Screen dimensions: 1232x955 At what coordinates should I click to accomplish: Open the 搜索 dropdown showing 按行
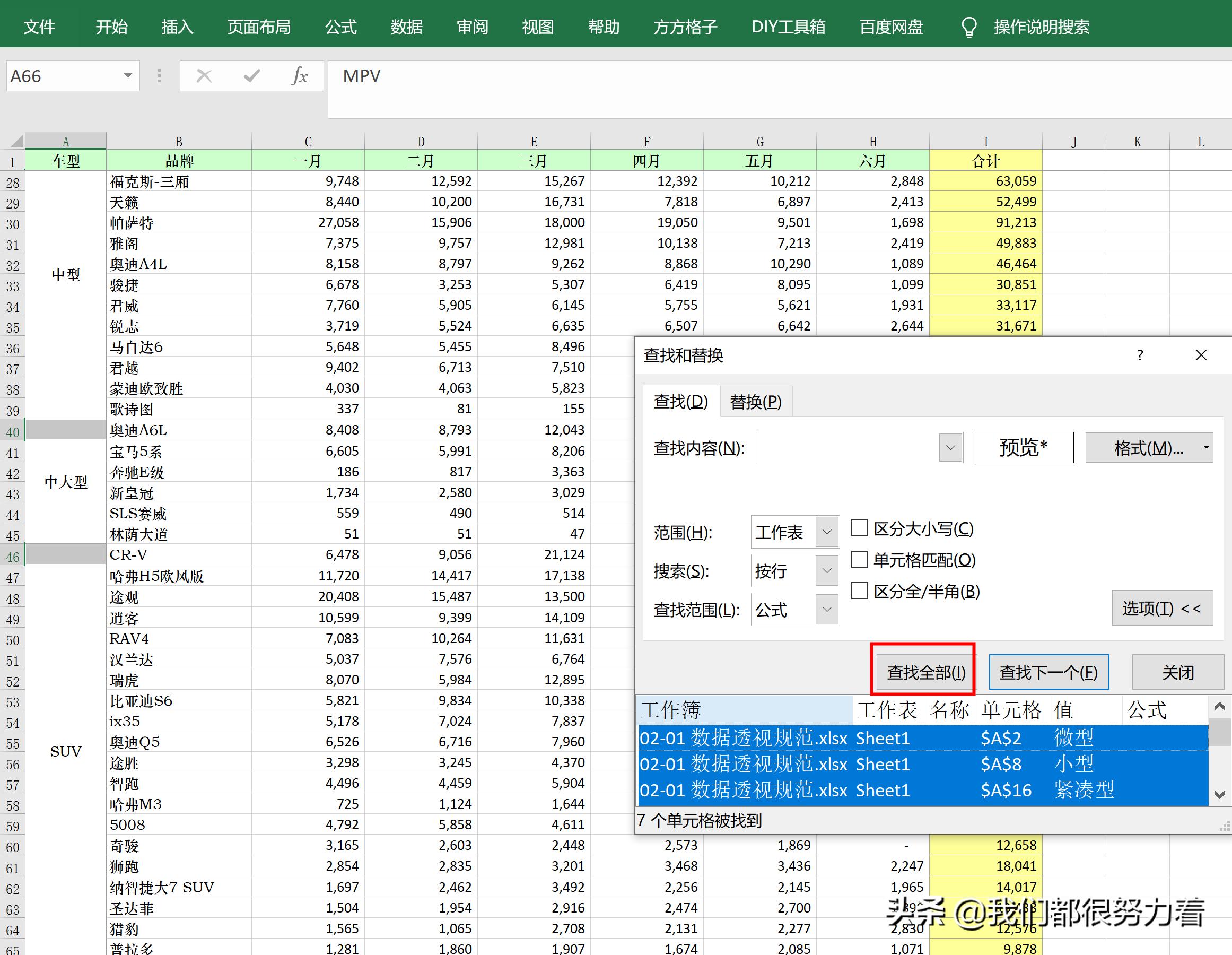(x=827, y=571)
